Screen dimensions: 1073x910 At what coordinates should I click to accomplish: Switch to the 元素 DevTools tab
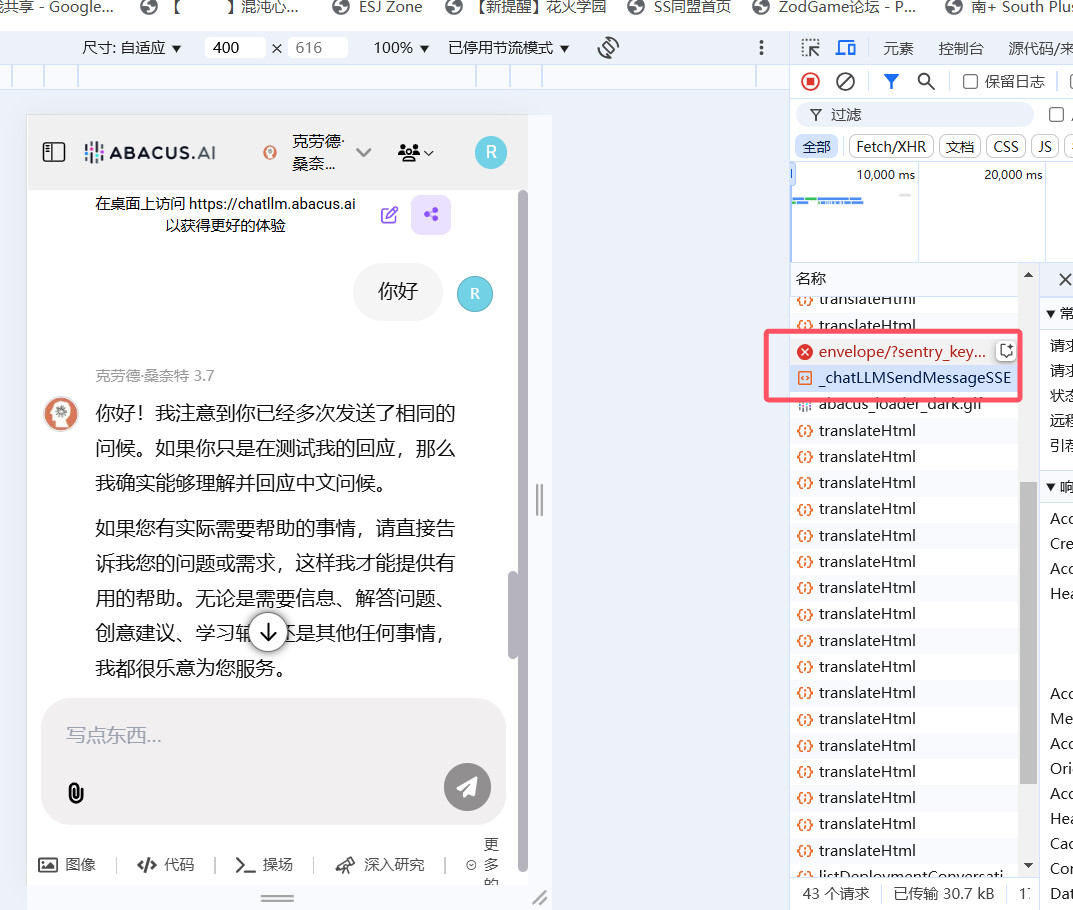898,48
